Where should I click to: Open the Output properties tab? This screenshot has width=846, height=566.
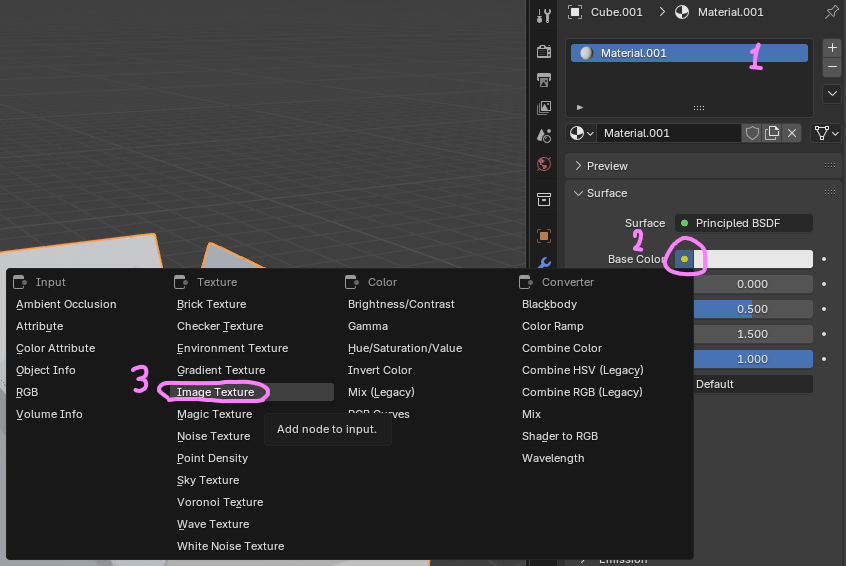[x=544, y=80]
